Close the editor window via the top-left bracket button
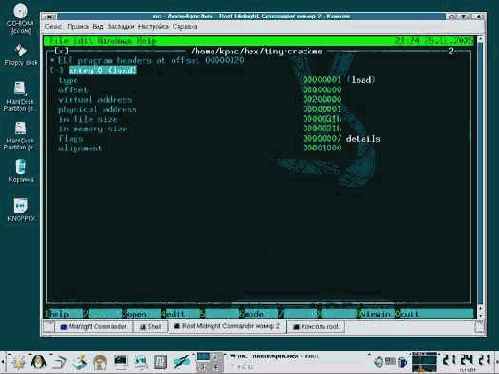 click(x=61, y=51)
